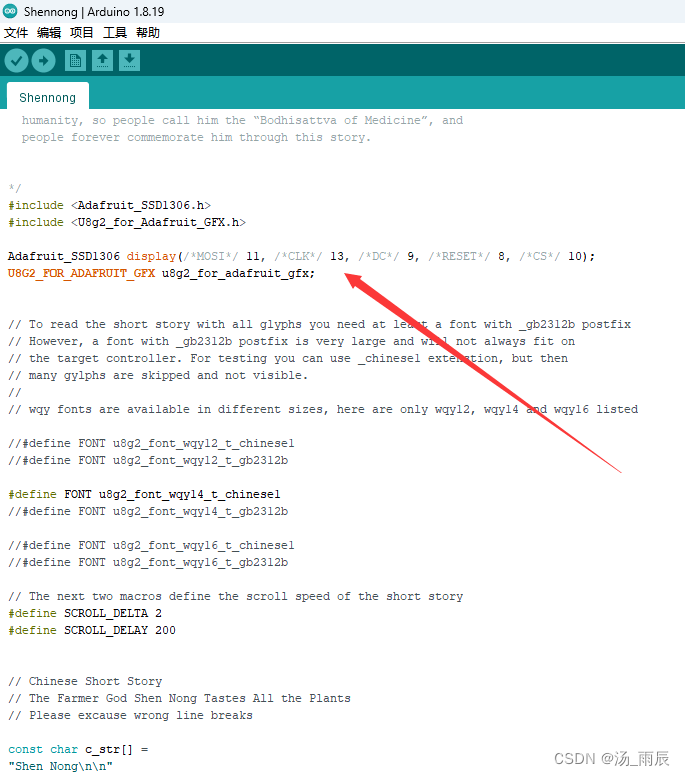Open the 项目 menu

coord(82,33)
